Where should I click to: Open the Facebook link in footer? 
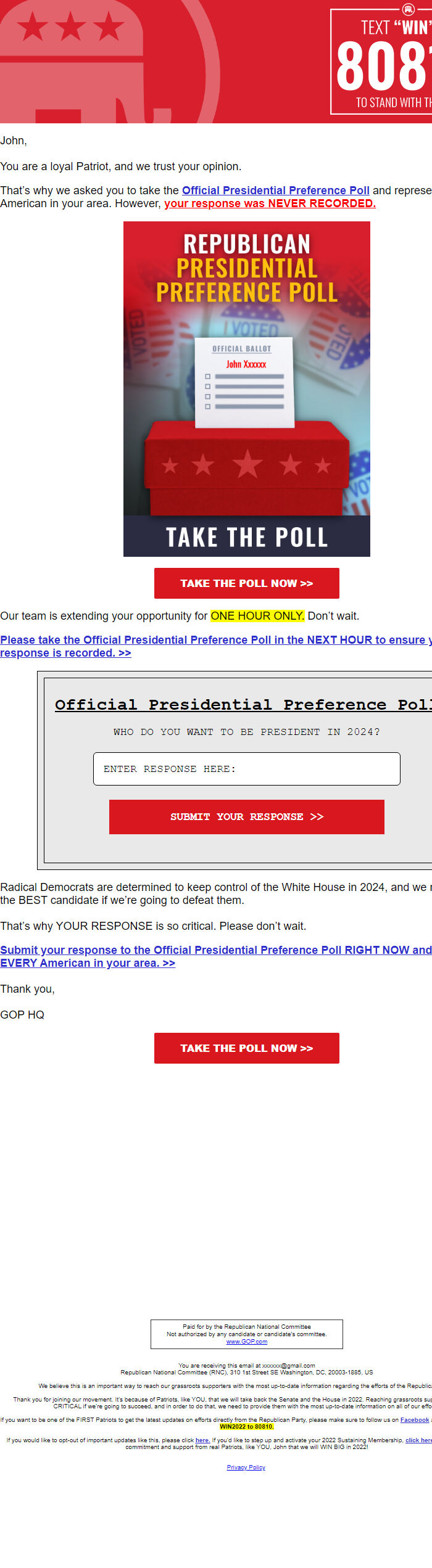[x=414, y=1419]
